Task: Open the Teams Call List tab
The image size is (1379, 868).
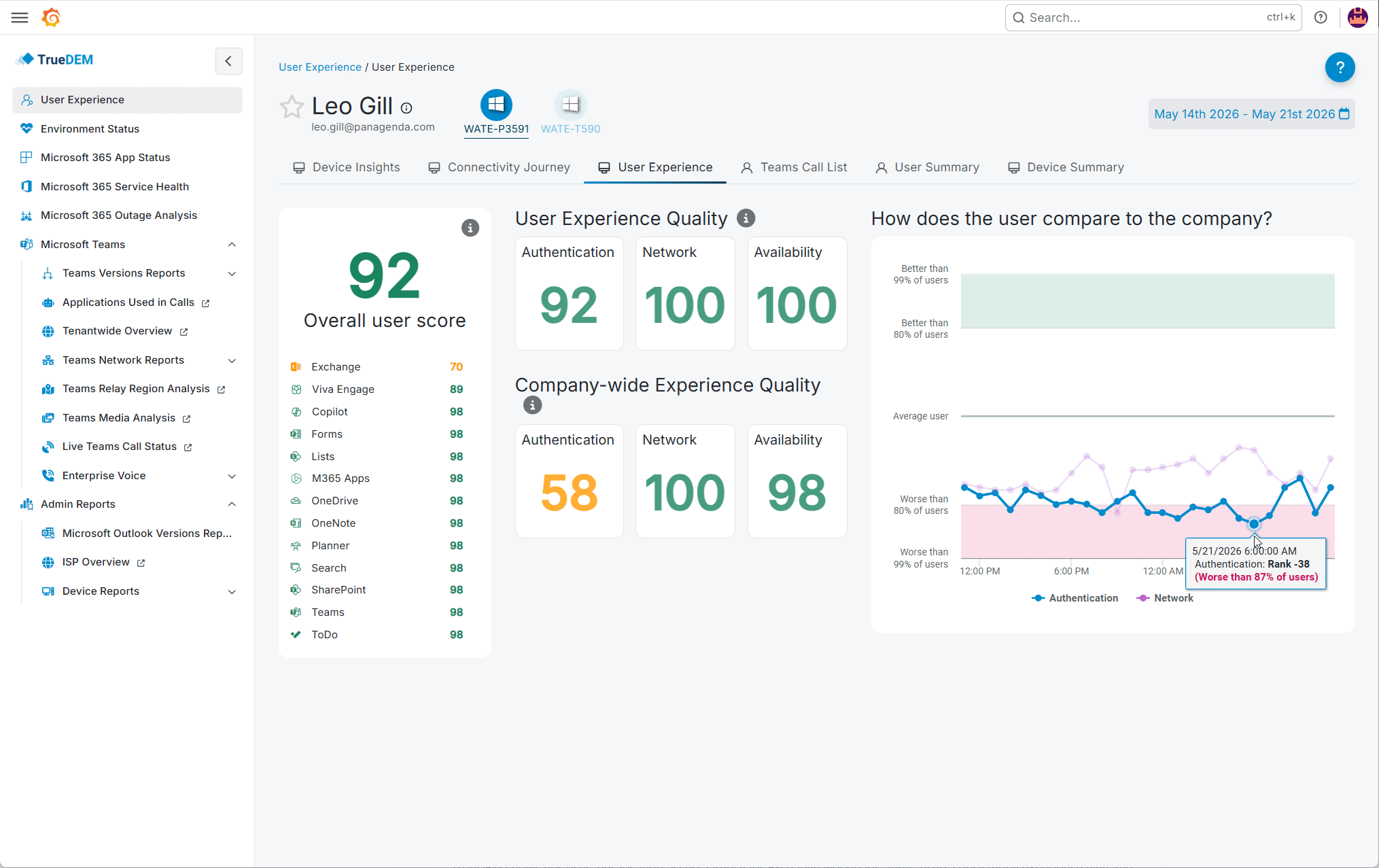Action: point(794,167)
